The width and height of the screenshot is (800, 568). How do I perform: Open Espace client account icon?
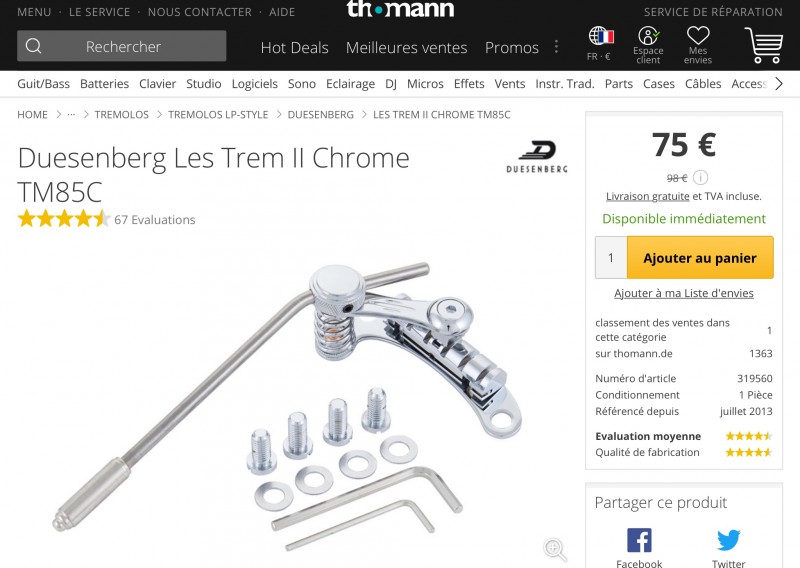coord(648,36)
